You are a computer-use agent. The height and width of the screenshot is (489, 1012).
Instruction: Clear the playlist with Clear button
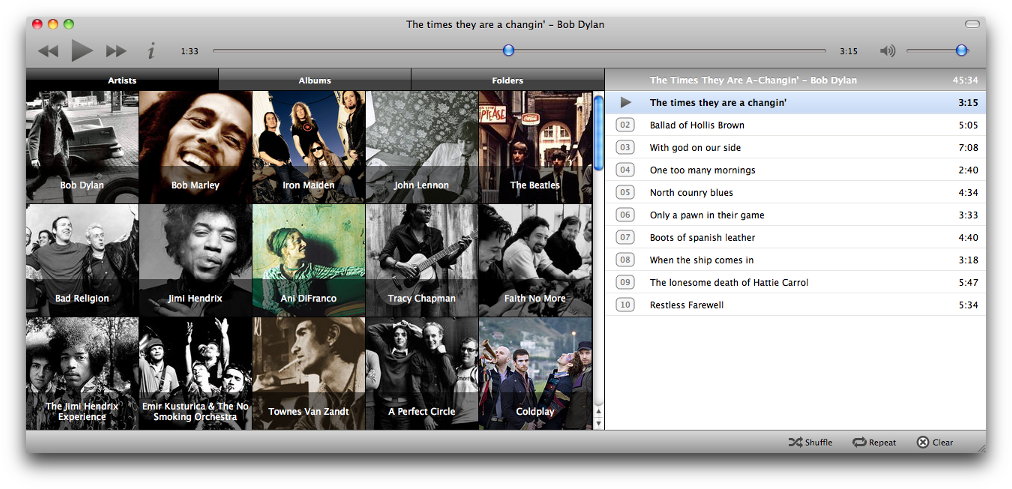pyautogui.click(x=935, y=442)
